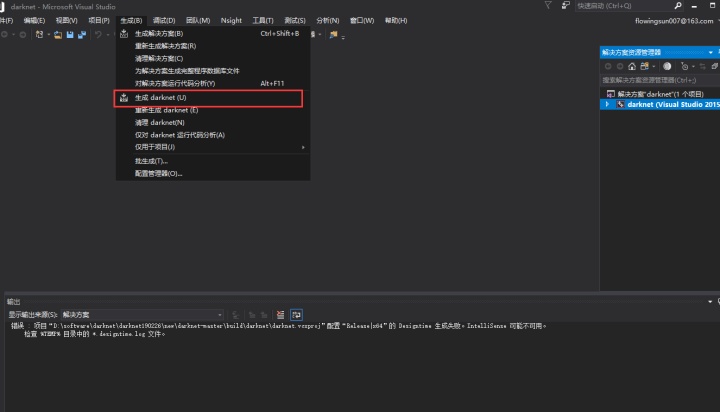Open the 显示输出来源 dropdown
The width and height of the screenshot is (720, 412).
click(x=143, y=315)
